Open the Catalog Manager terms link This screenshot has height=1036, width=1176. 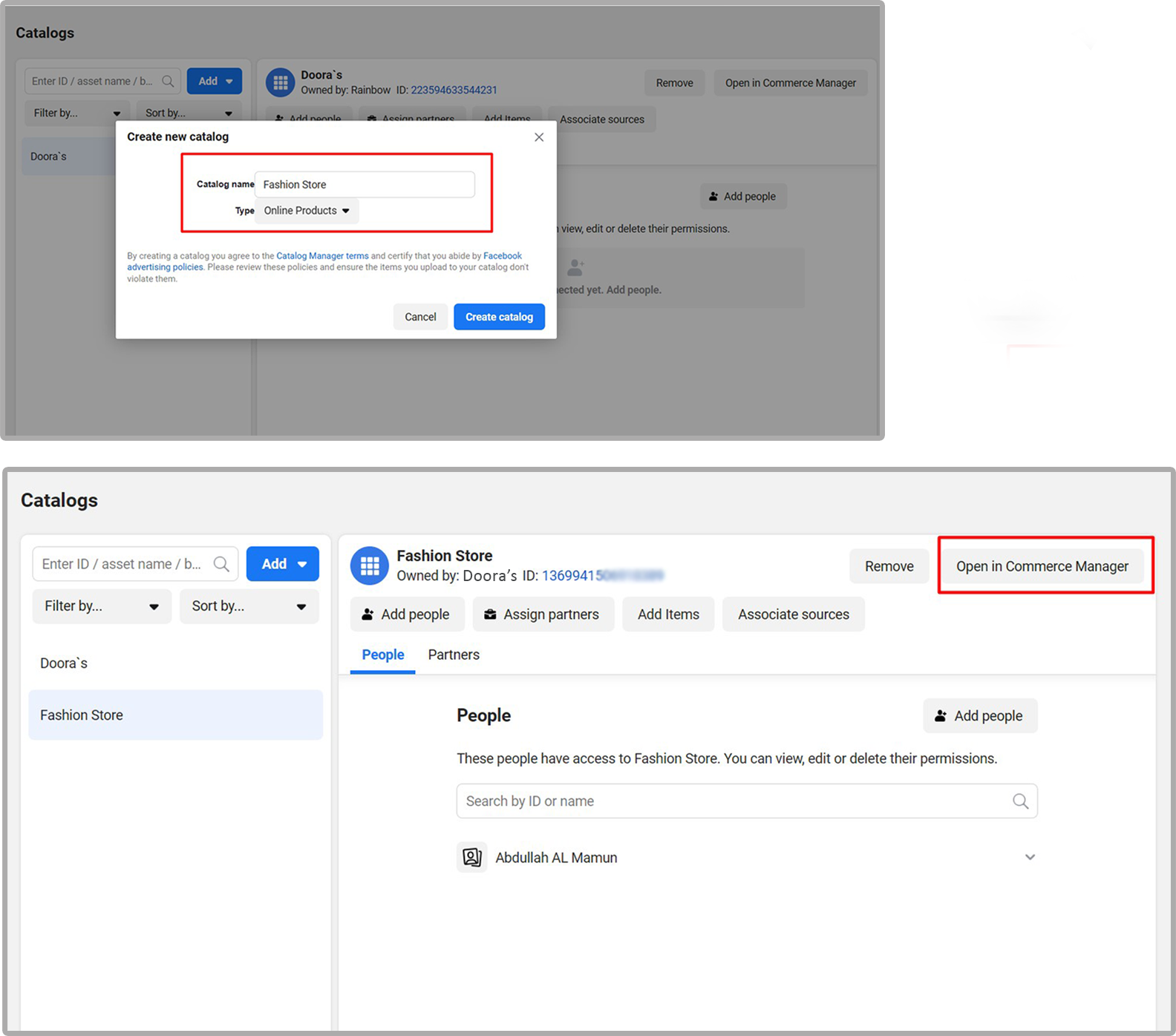tap(322, 256)
